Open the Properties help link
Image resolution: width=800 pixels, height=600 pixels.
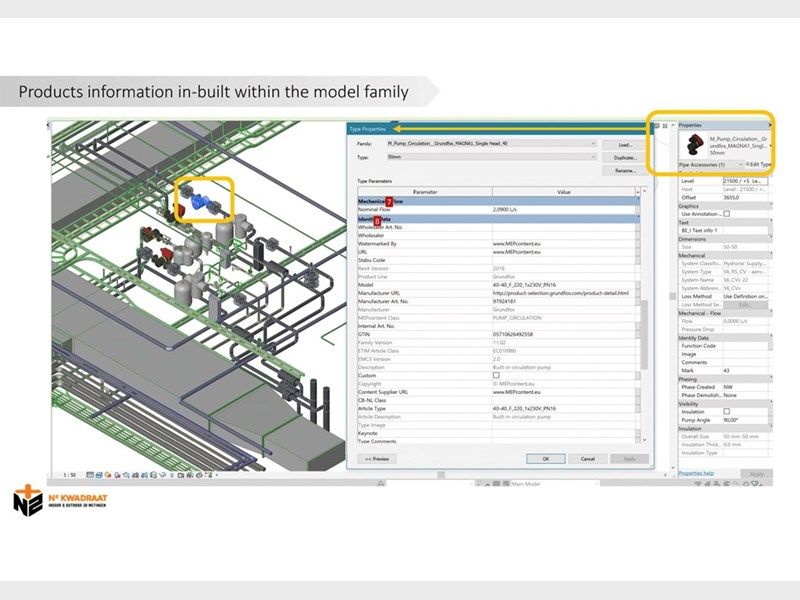[696, 473]
